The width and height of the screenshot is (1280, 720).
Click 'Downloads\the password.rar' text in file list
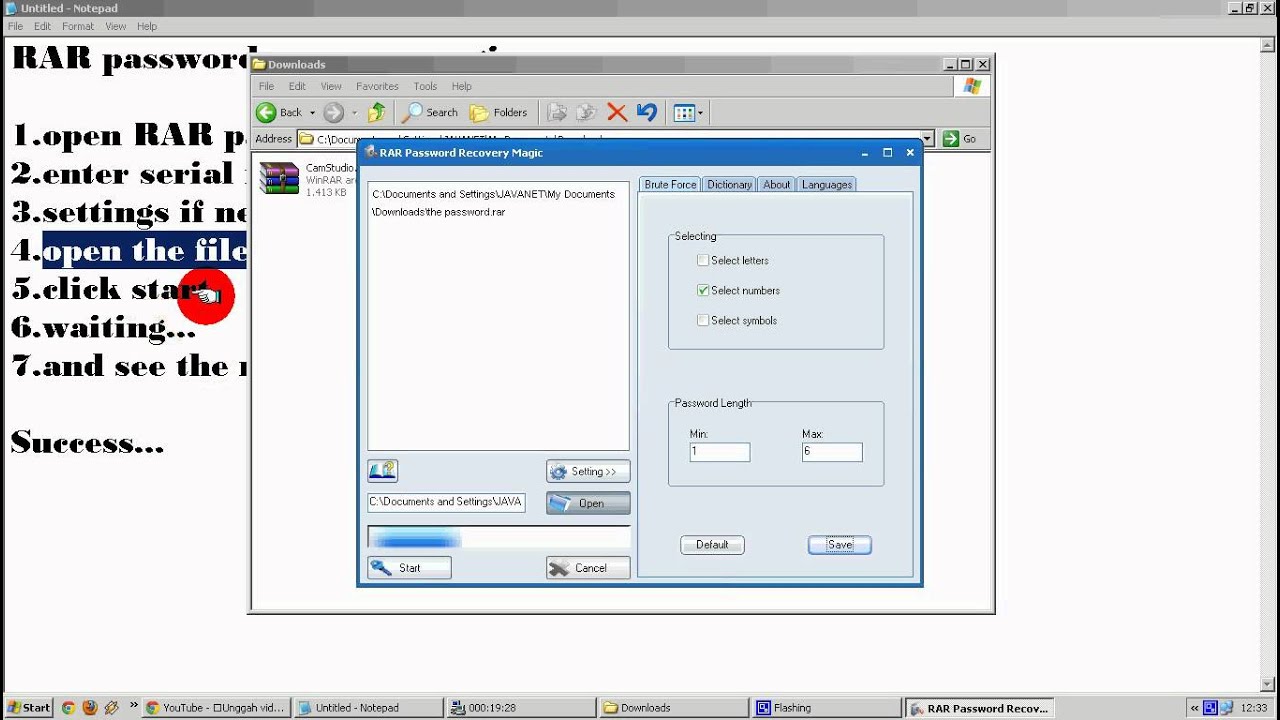click(438, 212)
